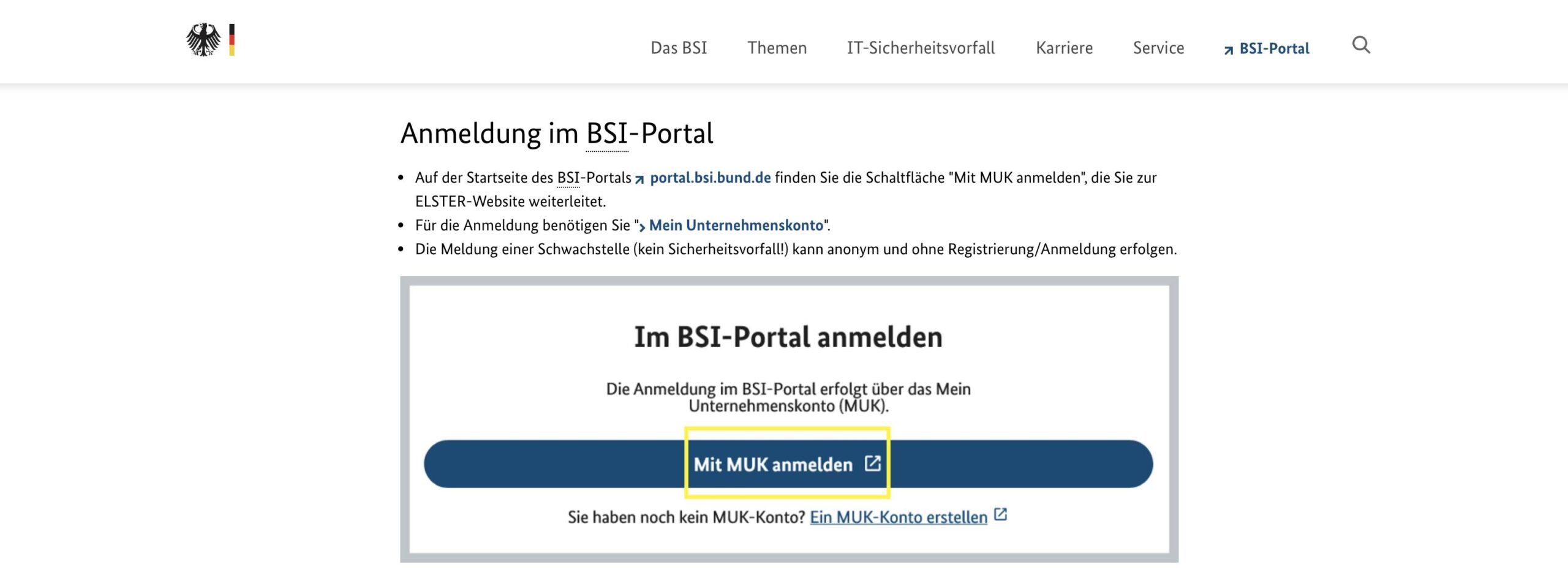1568x586 pixels.
Task: Open the search magnifier icon
Action: [1362, 45]
